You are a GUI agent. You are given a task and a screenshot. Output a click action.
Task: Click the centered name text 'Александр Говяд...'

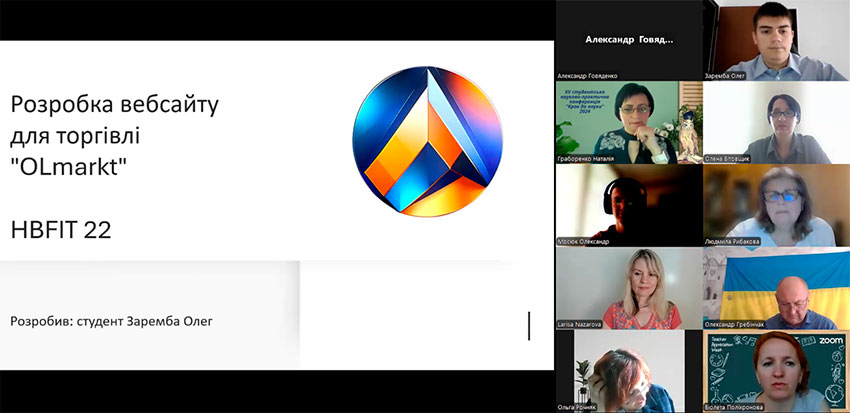pos(628,39)
